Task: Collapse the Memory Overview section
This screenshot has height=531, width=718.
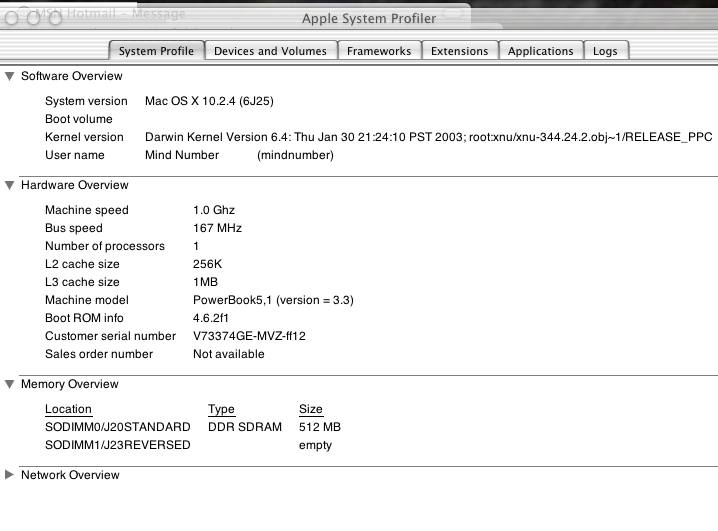Action: click(10, 384)
